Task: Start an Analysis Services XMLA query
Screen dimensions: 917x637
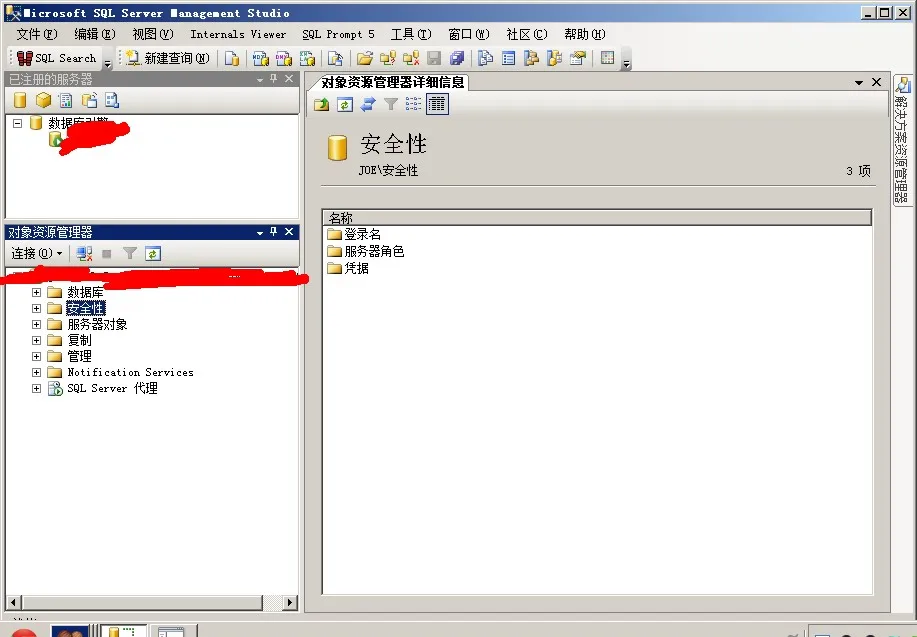Action: click(x=307, y=58)
